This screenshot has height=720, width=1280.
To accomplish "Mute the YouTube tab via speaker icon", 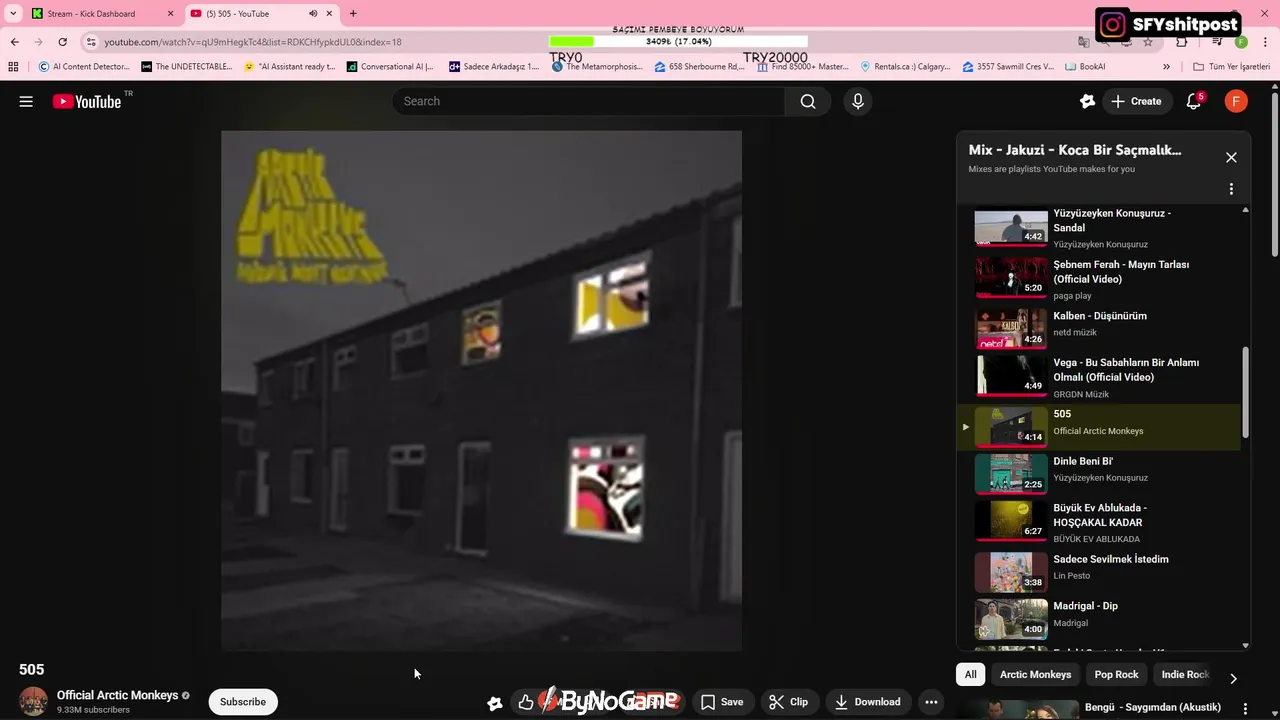I will [313, 14].
